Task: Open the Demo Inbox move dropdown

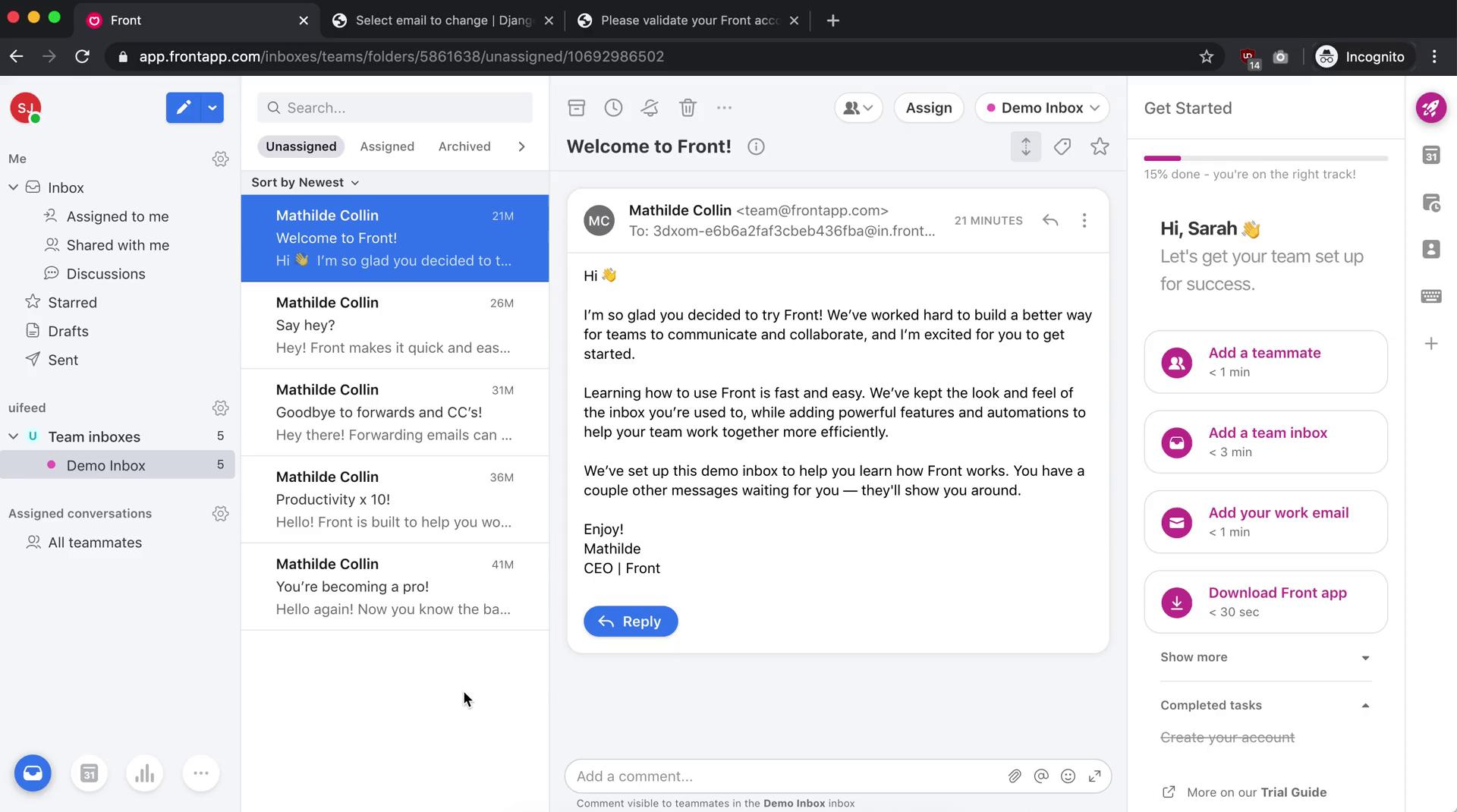Action: tap(1042, 108)
